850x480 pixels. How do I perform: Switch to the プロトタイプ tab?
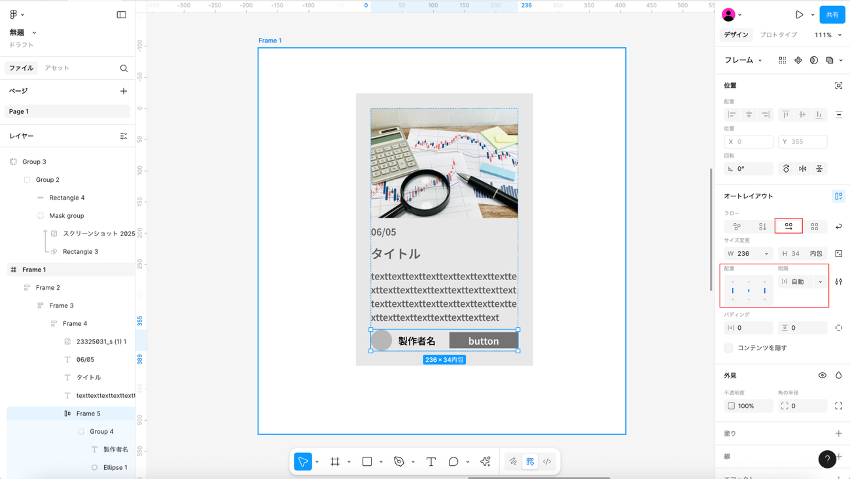(x=778, y=35)
